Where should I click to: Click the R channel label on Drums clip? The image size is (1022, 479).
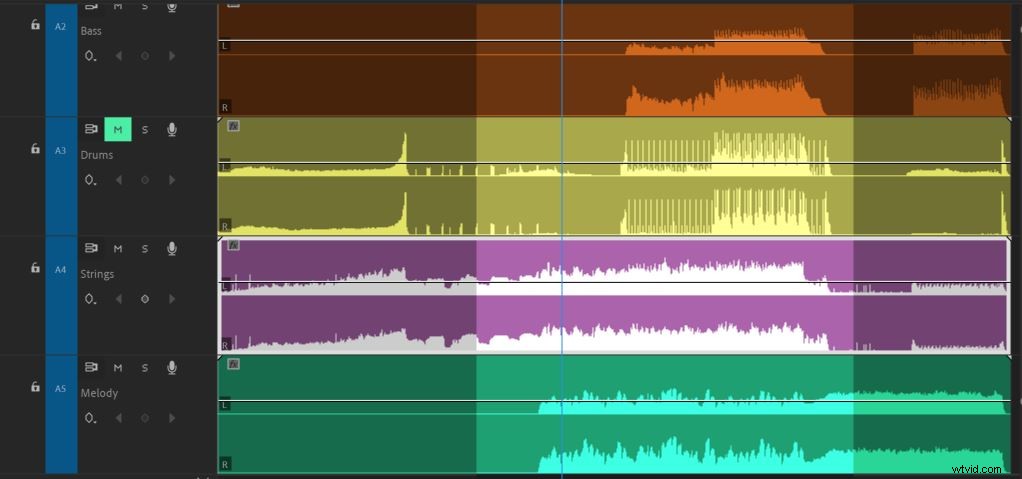tap(225, 226)
